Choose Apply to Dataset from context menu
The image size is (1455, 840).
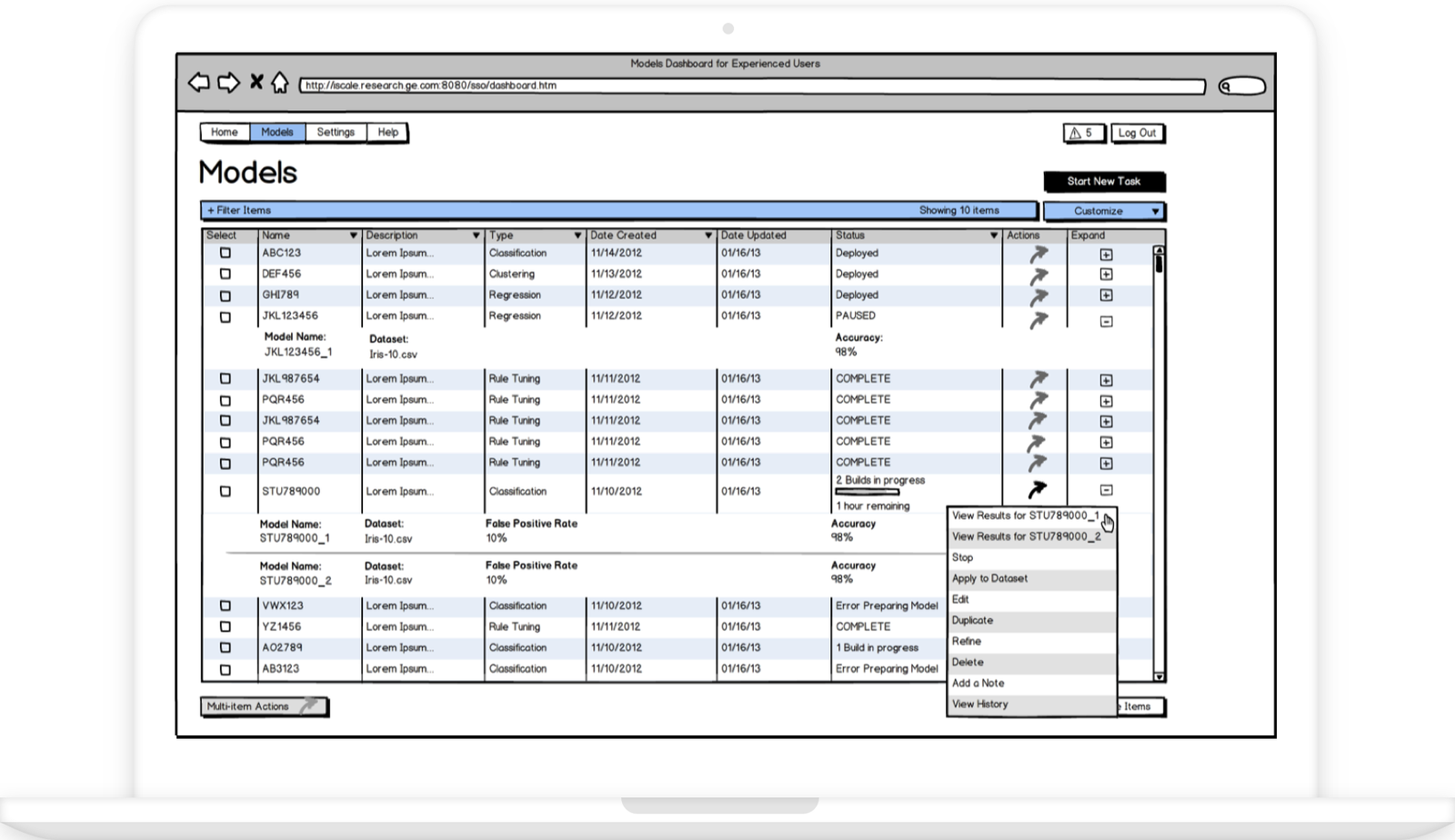[989, 578]
